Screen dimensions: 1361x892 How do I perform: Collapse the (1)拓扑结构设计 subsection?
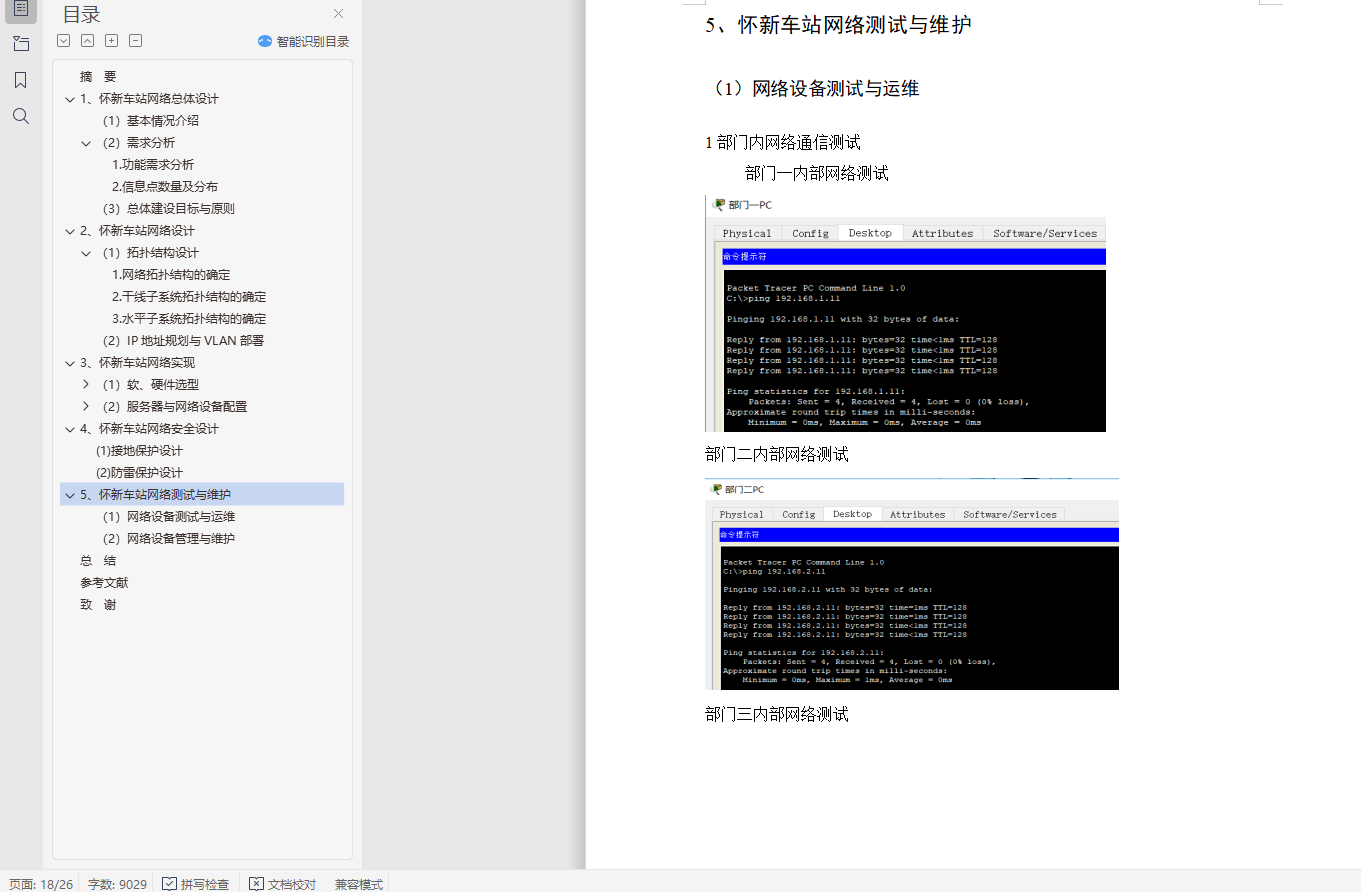coord(86,253)
